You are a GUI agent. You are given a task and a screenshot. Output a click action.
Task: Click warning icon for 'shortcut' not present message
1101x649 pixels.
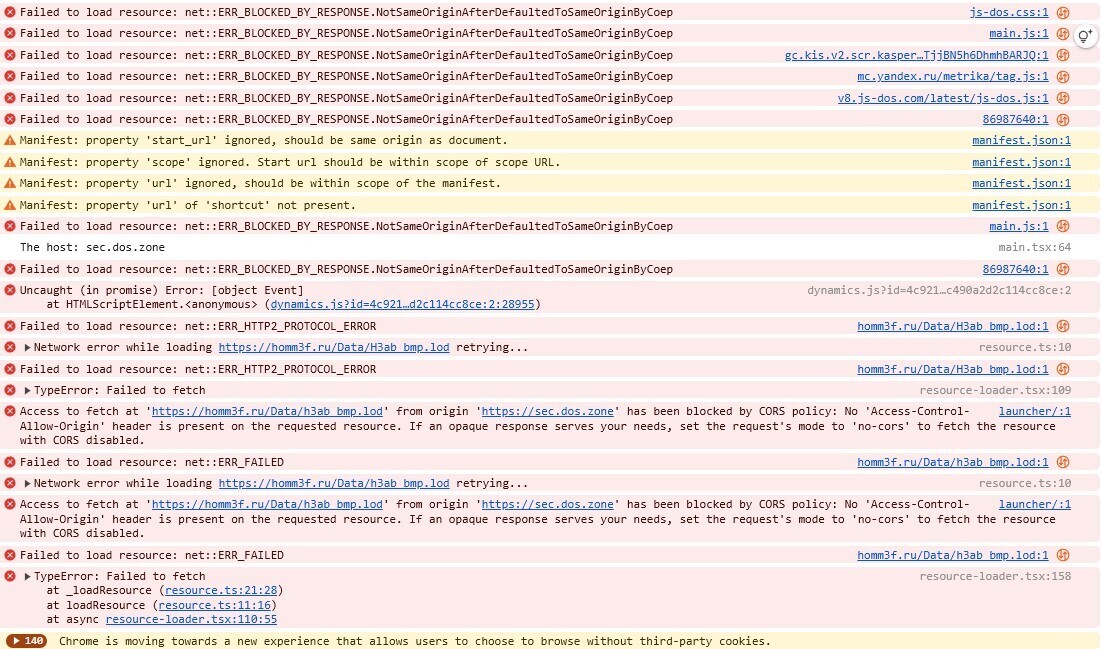tap(10, 205)
